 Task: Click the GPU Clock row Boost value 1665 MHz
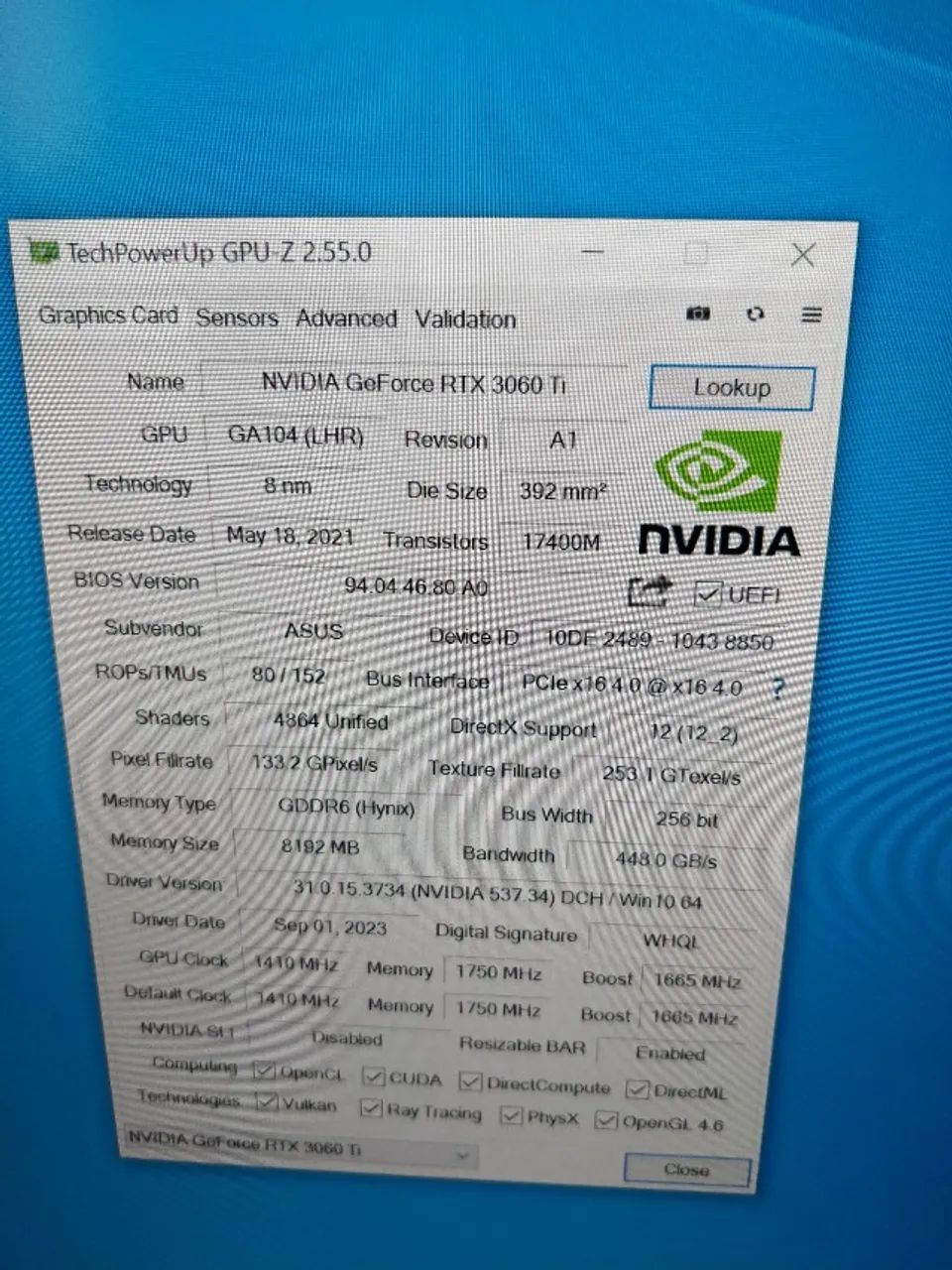coord(697,980)
